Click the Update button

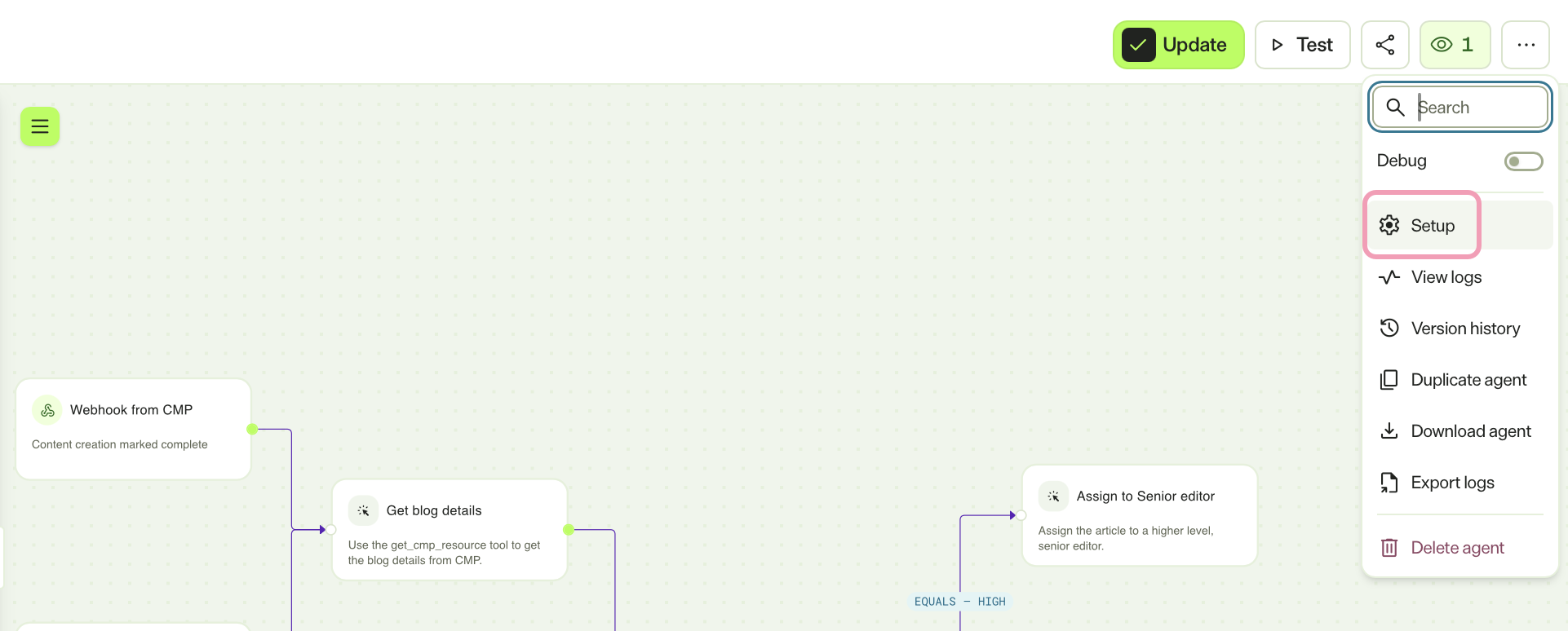(x=1178, y=45)
